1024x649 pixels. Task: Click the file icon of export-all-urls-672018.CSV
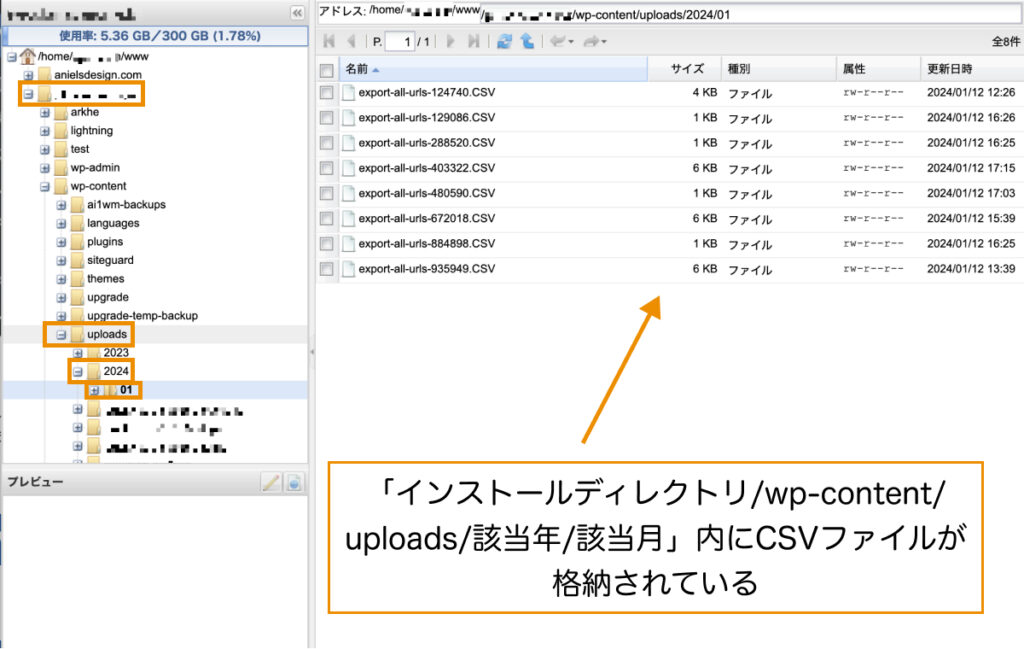[350, 218]
